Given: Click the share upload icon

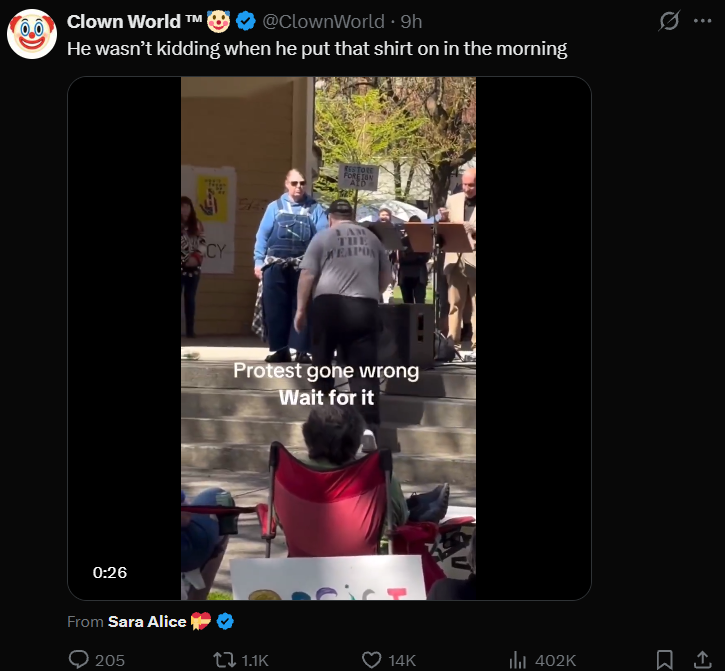Looking at the screenshot, I should click(702, 659).
